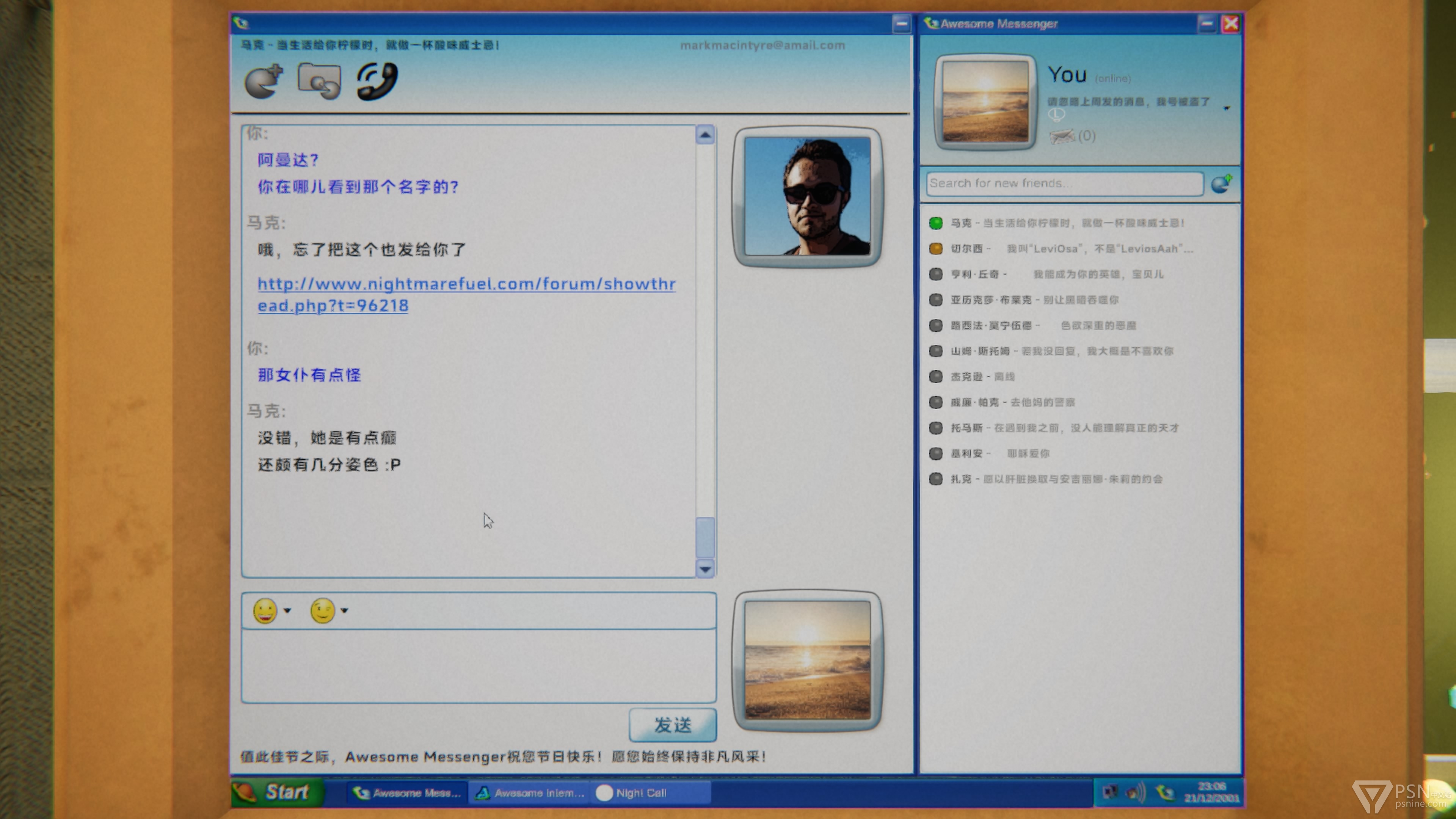Minimize the chat window with 马克

902,24
